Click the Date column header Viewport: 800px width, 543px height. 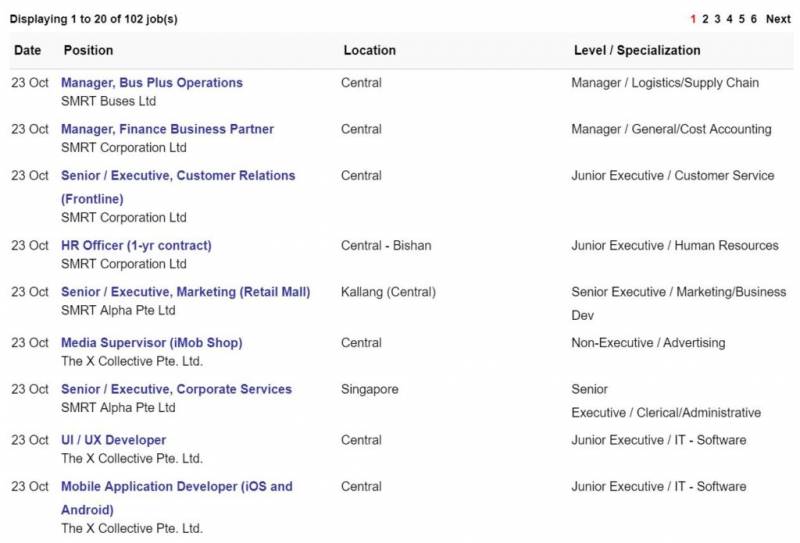click(x=27, y=50)
